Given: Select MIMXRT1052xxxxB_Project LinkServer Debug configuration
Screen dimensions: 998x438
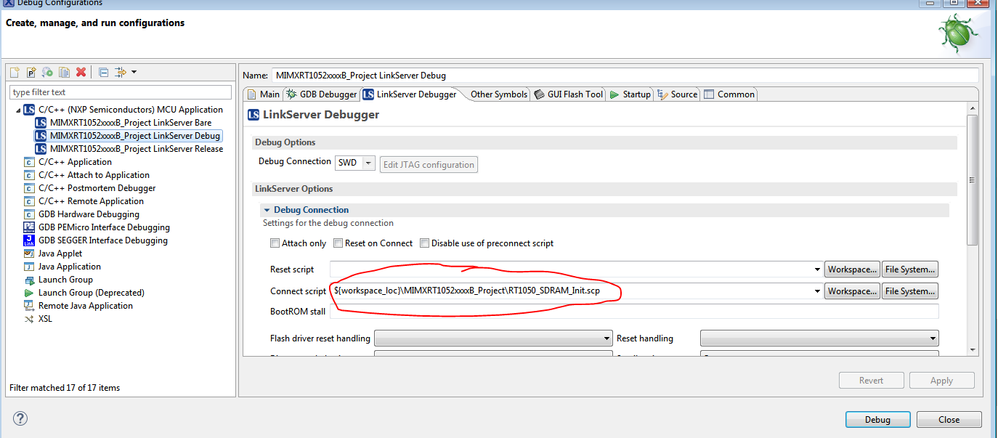Looking at the screenshot, I should point(135,136).
